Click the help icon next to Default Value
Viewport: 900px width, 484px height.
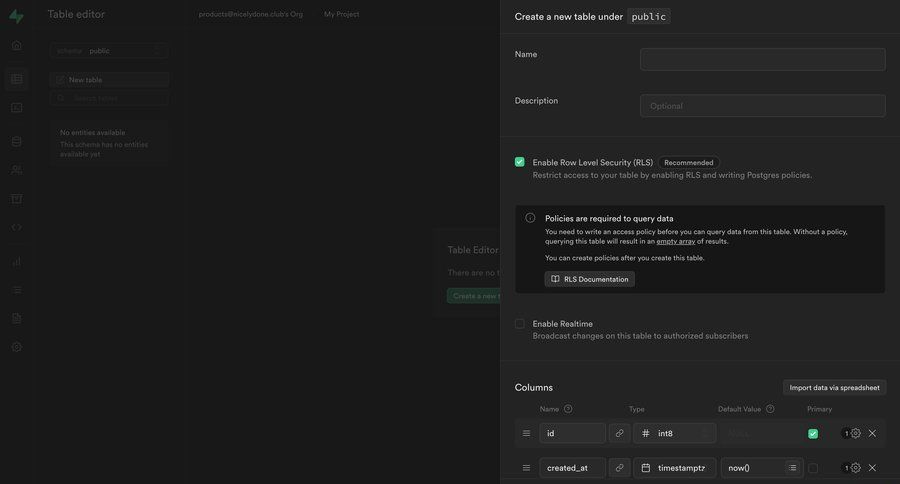point(770,409)
